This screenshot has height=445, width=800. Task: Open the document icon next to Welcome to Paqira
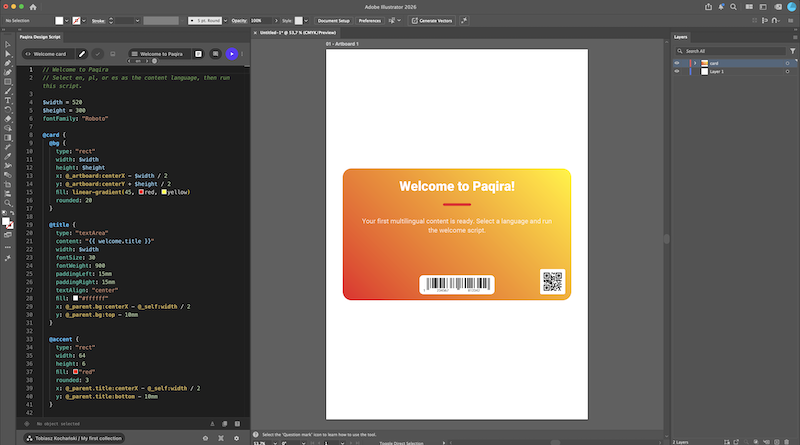point(198,54)
